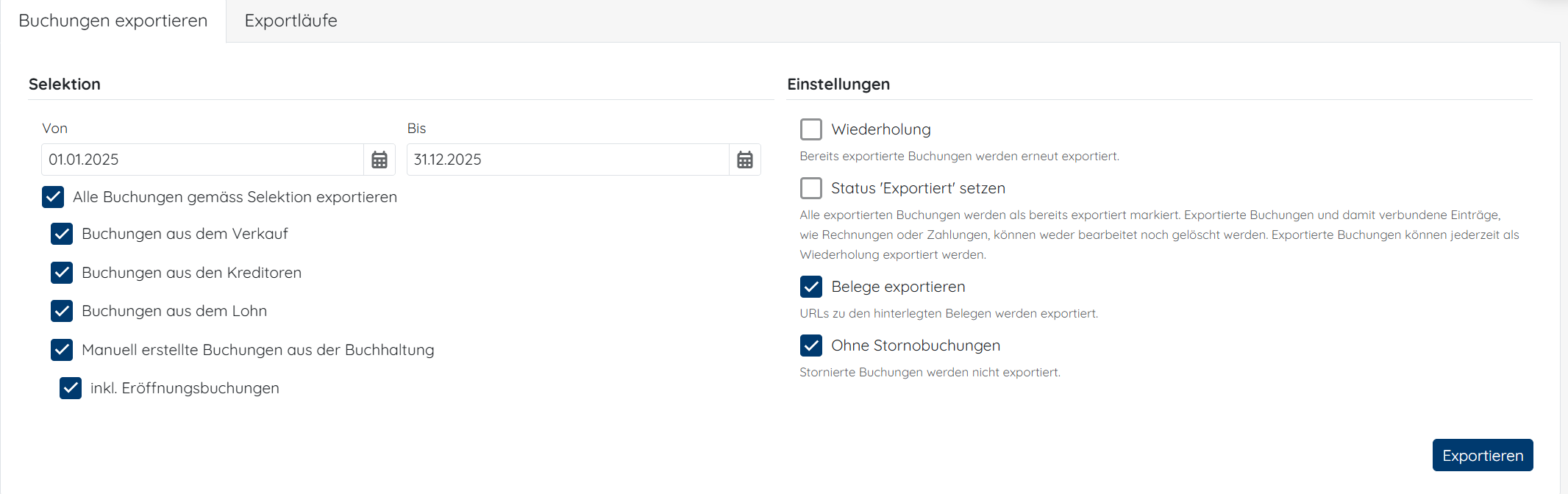Disable inkl. Eröffnungsbuchungen checkbox
1568x494 pixels.
pos(71,388)
